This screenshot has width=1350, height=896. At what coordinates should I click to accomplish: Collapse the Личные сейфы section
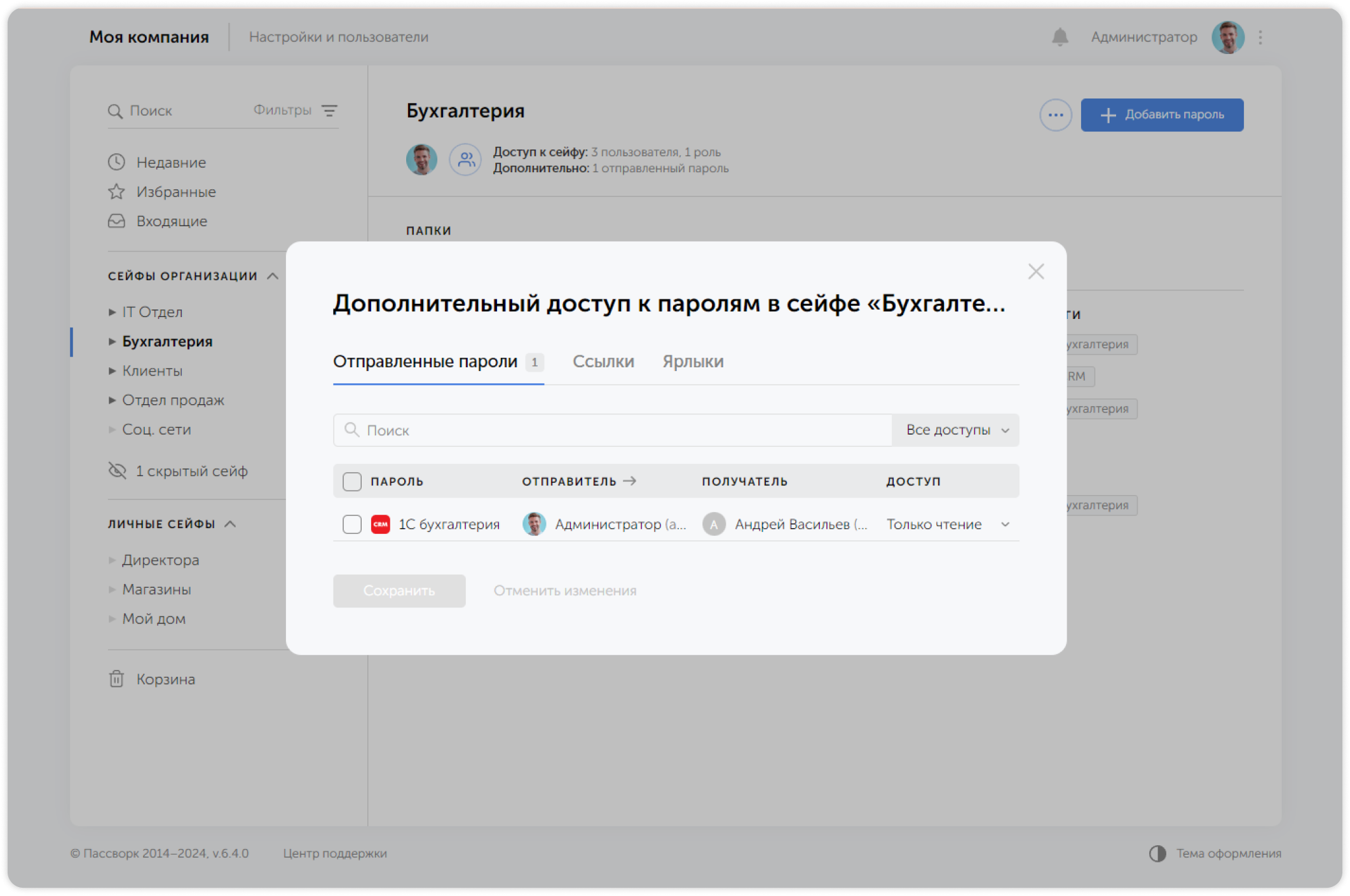pos(231,524)
